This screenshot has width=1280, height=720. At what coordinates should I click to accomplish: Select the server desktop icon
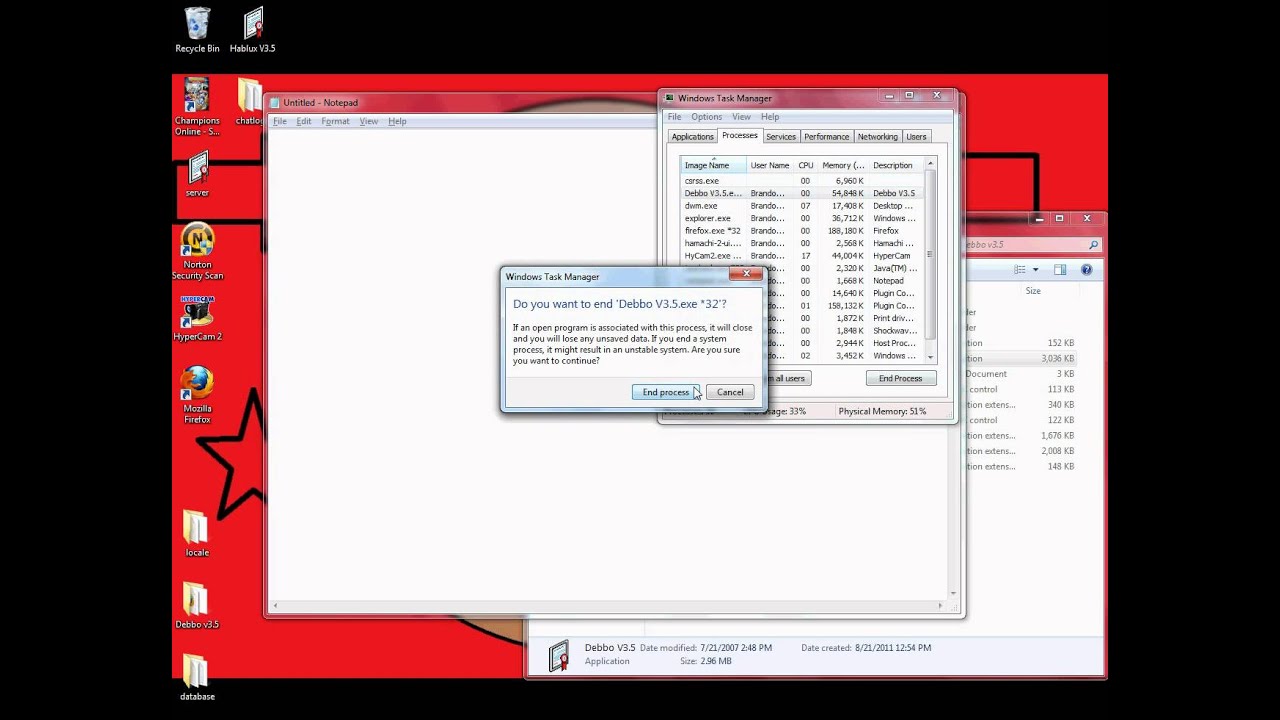coord(197,174)
